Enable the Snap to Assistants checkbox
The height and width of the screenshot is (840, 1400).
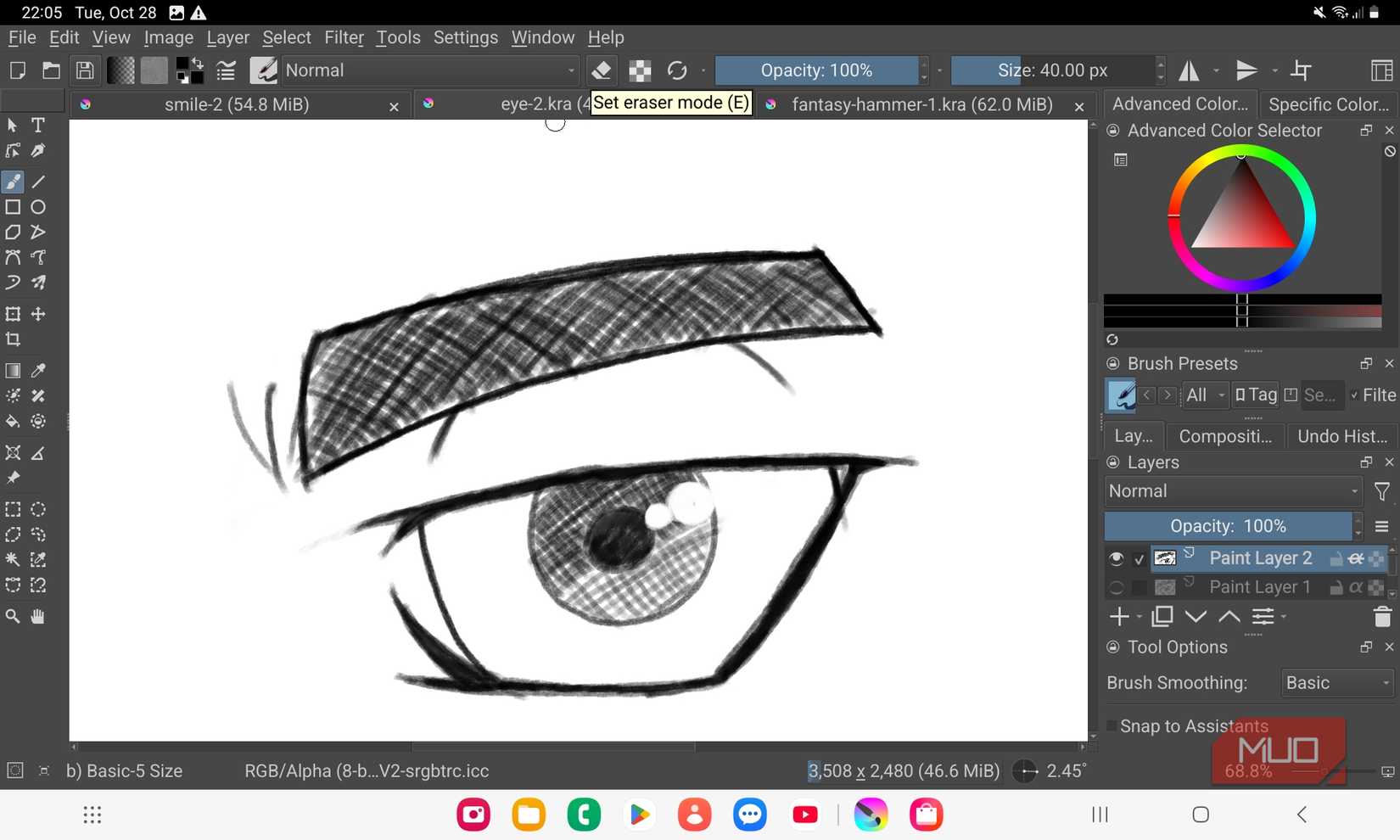coord(1112,726)
